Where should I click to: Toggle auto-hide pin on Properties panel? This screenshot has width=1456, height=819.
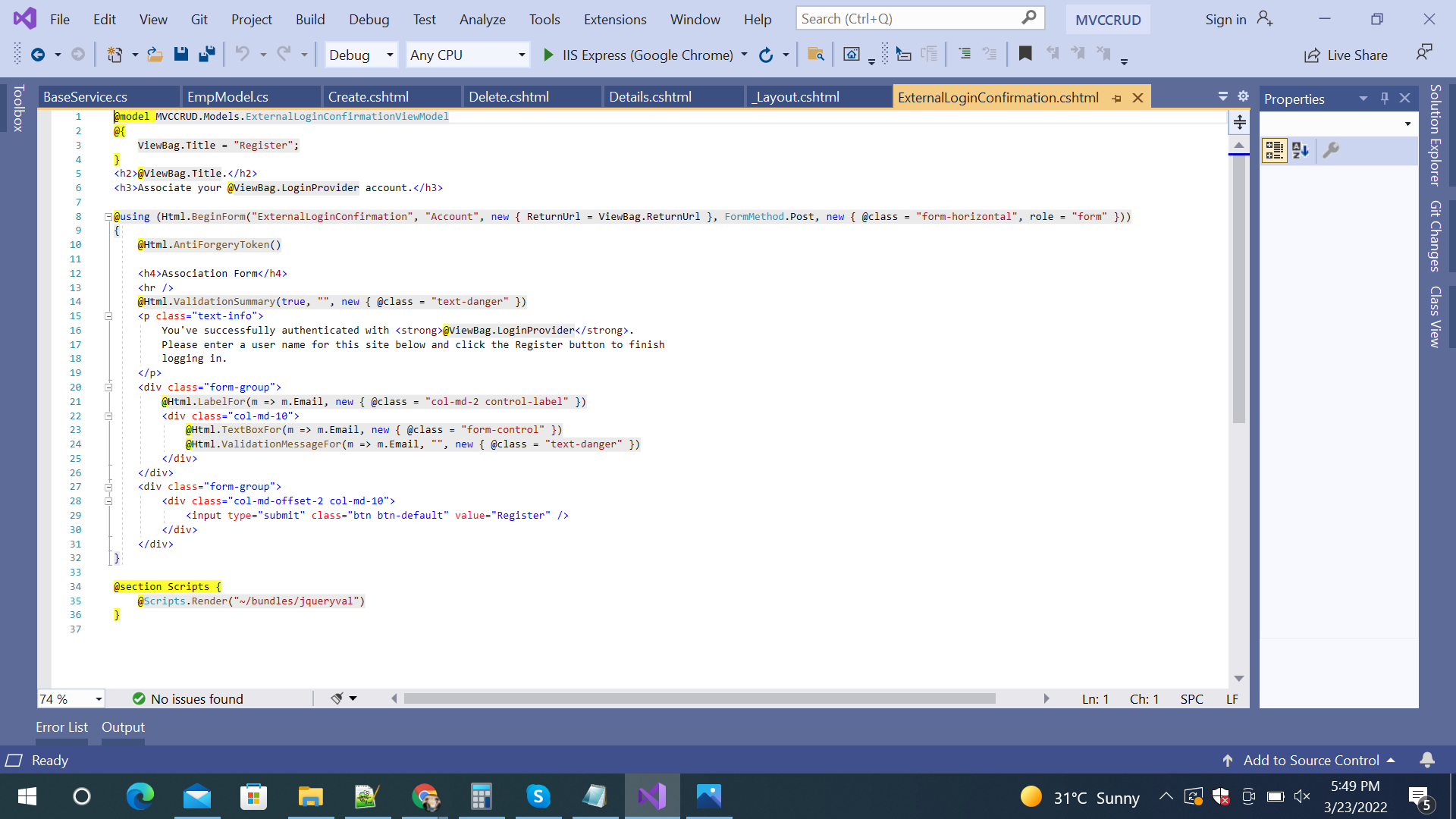[x=1385, y=98]
